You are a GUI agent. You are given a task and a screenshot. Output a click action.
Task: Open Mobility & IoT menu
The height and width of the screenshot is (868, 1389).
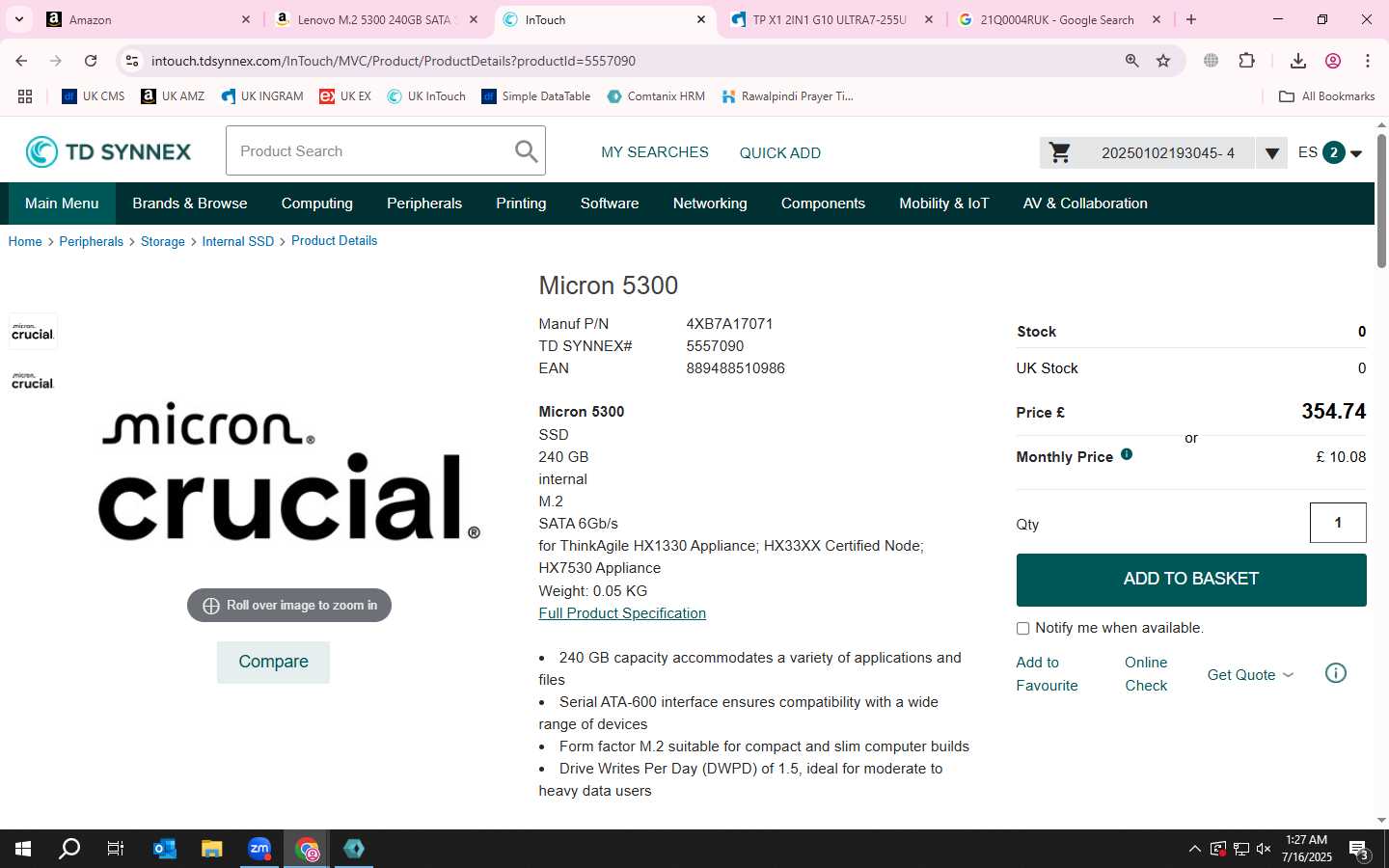pyautogui.click(x=944, y=203)
